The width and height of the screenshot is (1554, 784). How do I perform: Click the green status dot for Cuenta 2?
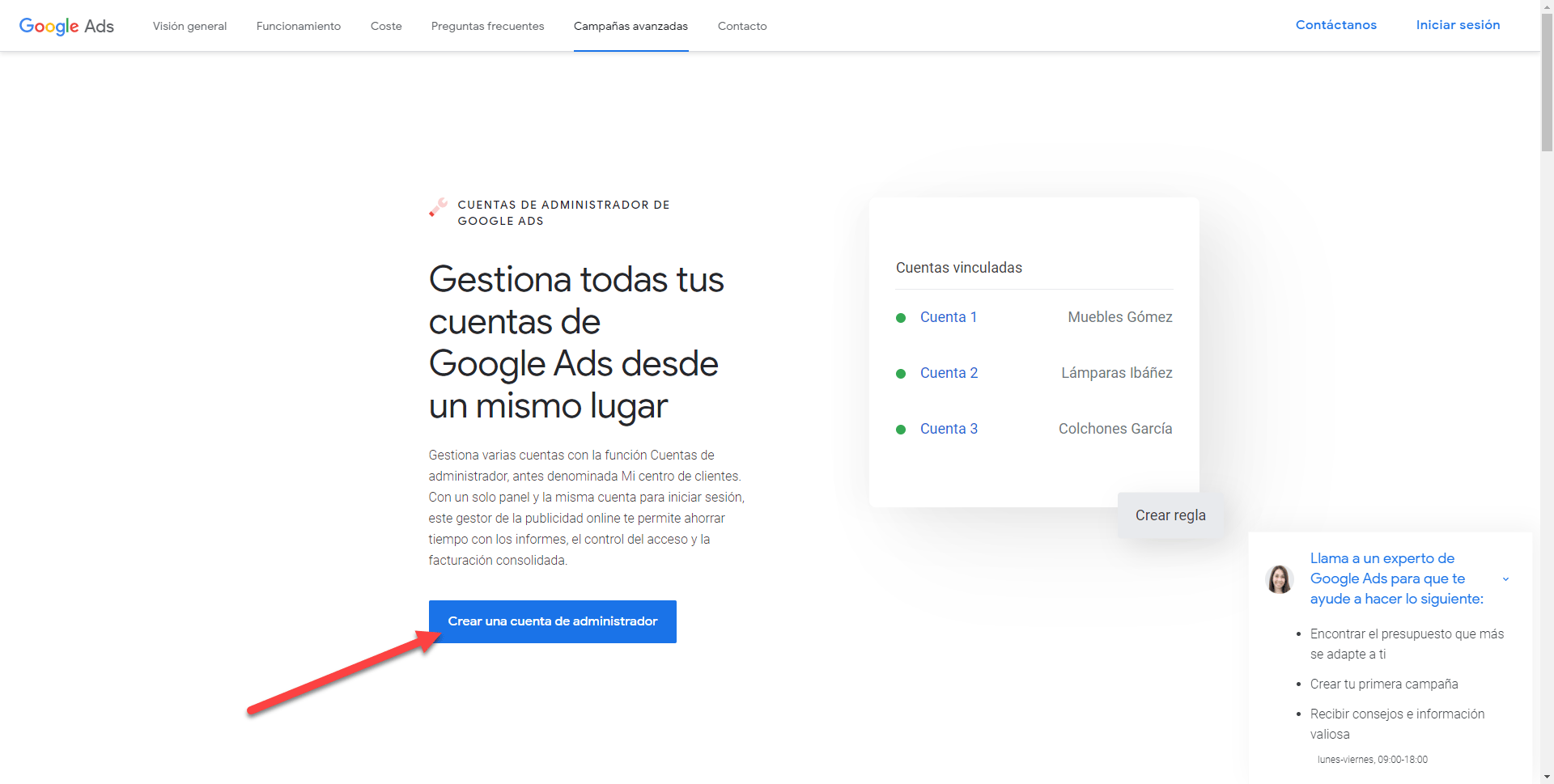click(901, 374)
